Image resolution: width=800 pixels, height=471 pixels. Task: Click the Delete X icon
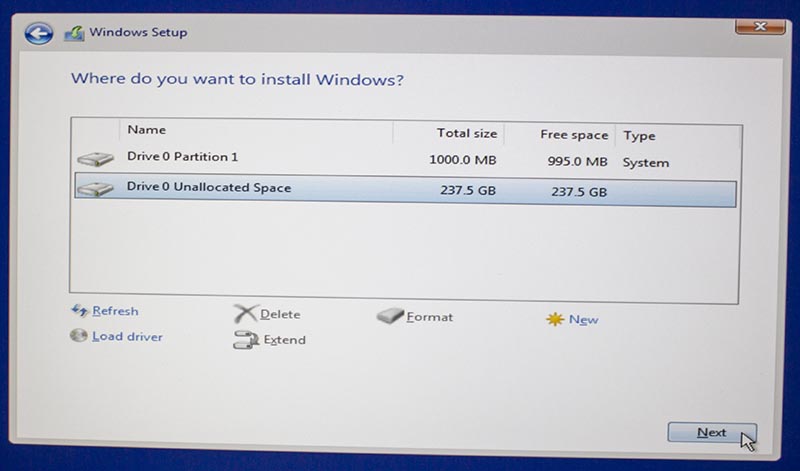(x=245, y=313)
